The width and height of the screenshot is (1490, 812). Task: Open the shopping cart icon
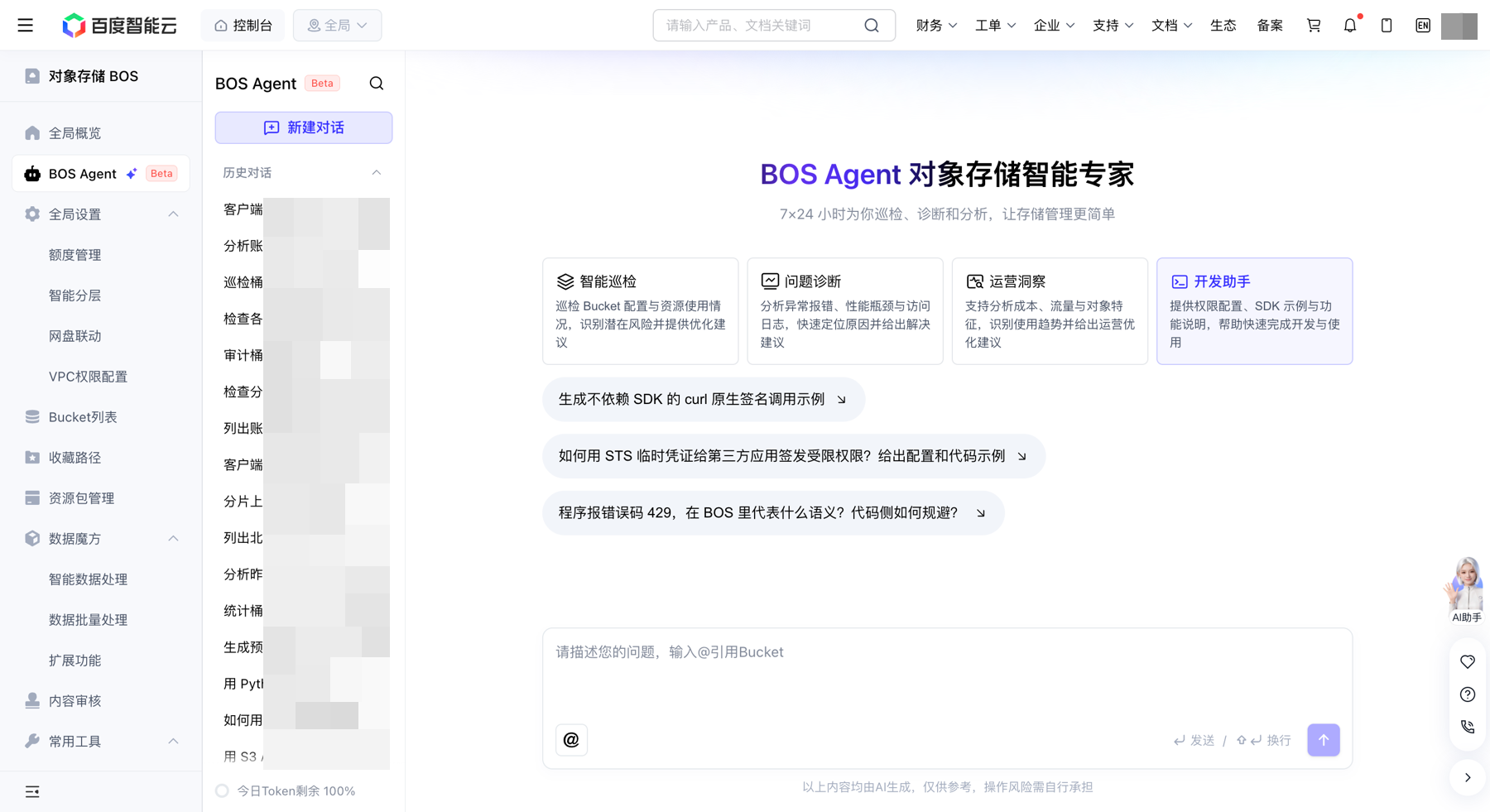[1314, 26]
